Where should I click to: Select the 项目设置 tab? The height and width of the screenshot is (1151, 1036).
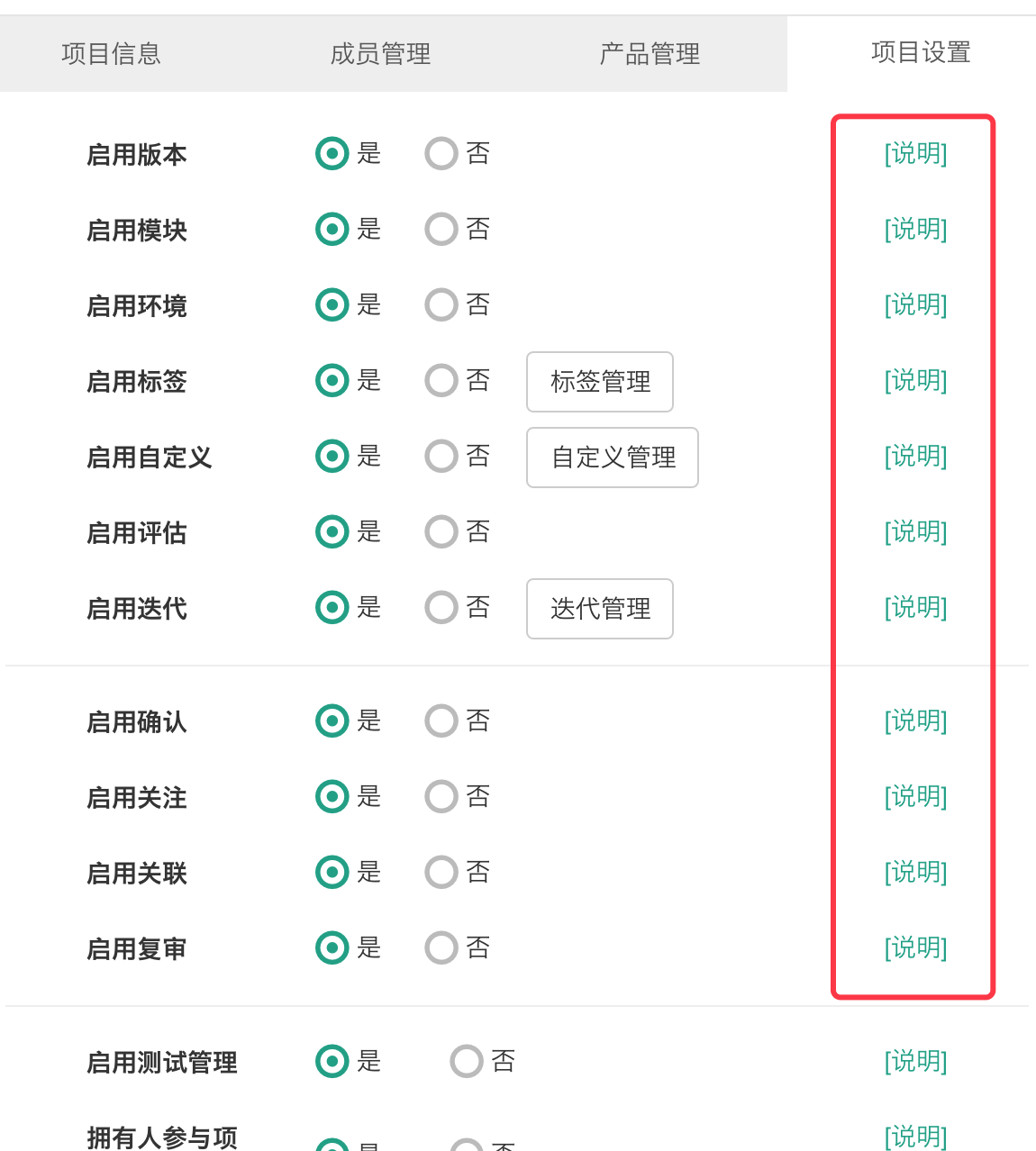click(x=921, y=52)
